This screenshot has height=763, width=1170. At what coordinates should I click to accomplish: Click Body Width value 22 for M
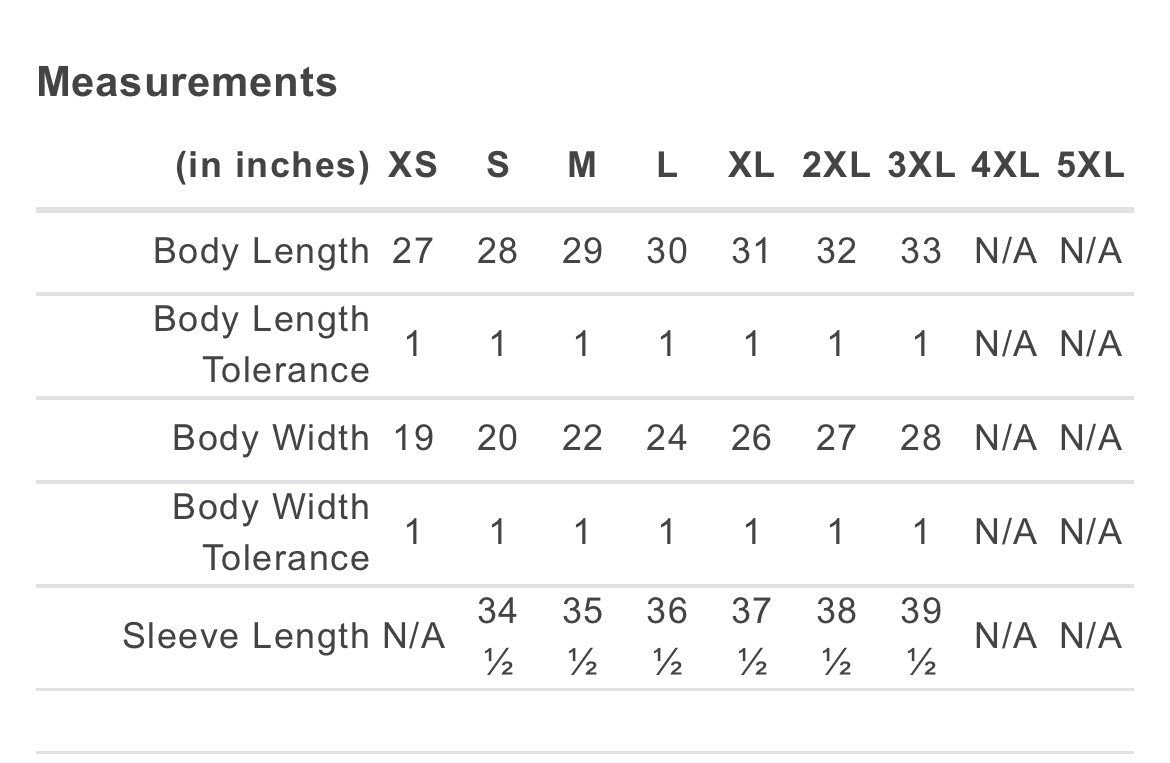tap(582, 438)
